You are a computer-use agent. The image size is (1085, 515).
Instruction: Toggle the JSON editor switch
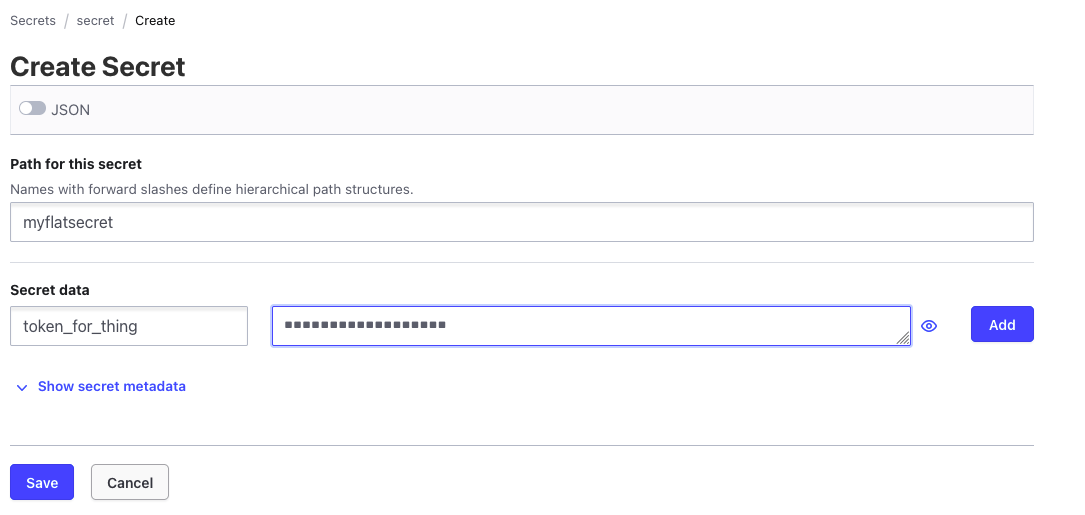pyautogui.click(x=32, y=109)
